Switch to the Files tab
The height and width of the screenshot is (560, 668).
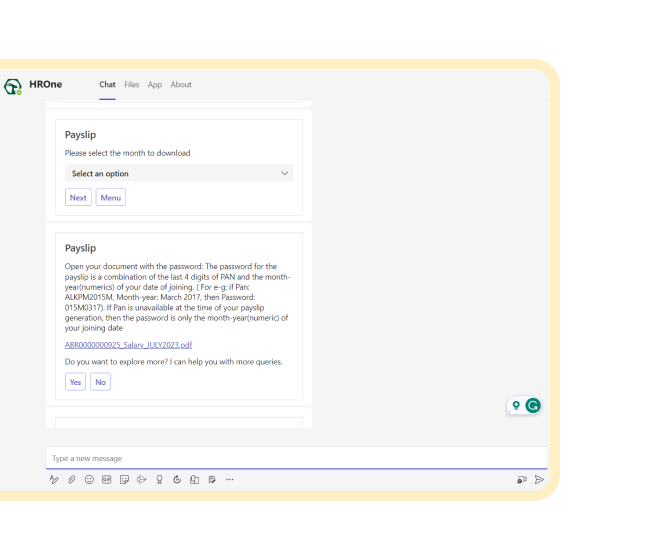(x=132, y=85)
